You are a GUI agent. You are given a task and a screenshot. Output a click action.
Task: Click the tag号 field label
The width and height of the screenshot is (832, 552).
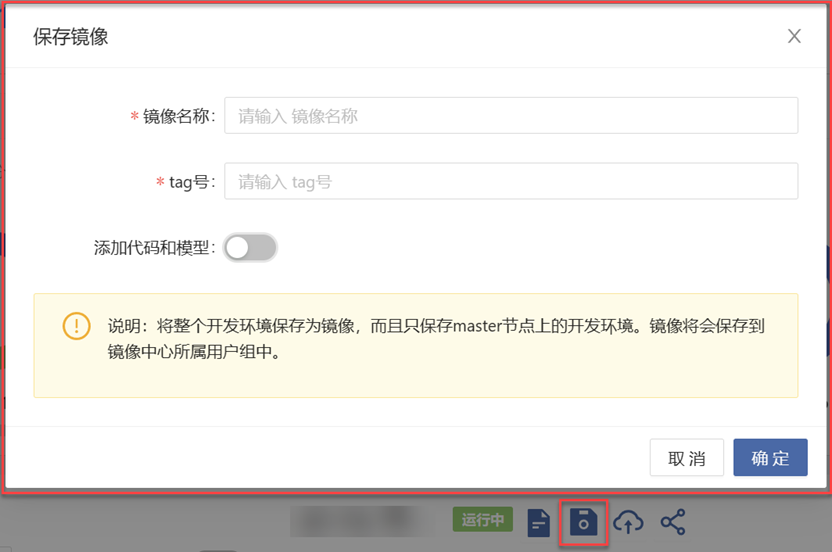192,182
